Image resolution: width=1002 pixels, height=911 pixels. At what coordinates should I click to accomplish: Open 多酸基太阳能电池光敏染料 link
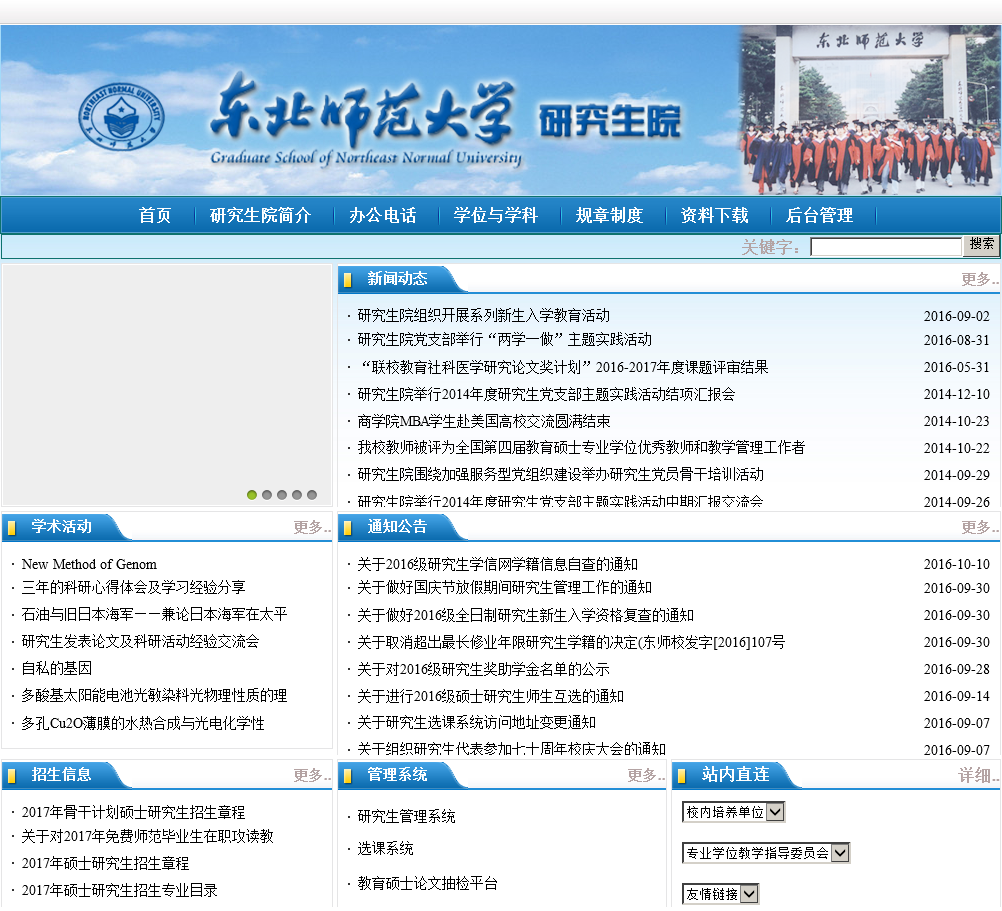point(154,696)
